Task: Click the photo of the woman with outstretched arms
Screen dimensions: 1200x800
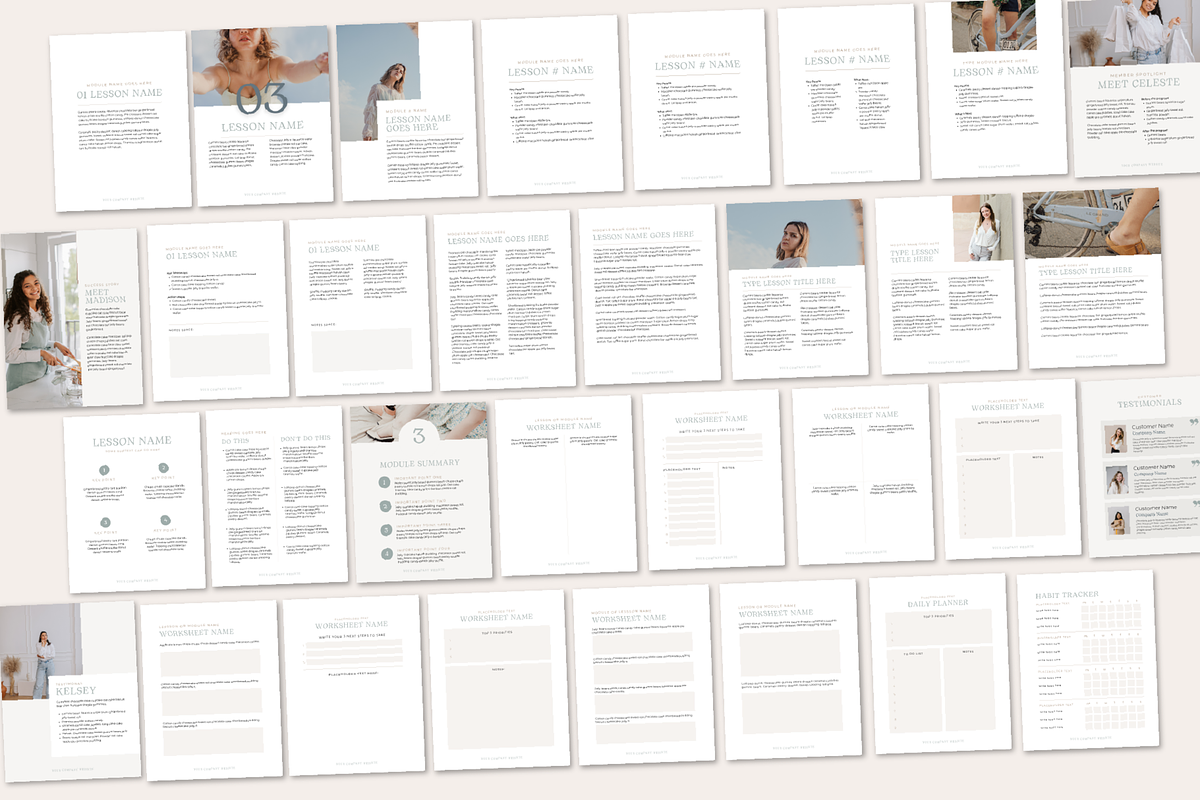Action: click(x=260, y=66)
